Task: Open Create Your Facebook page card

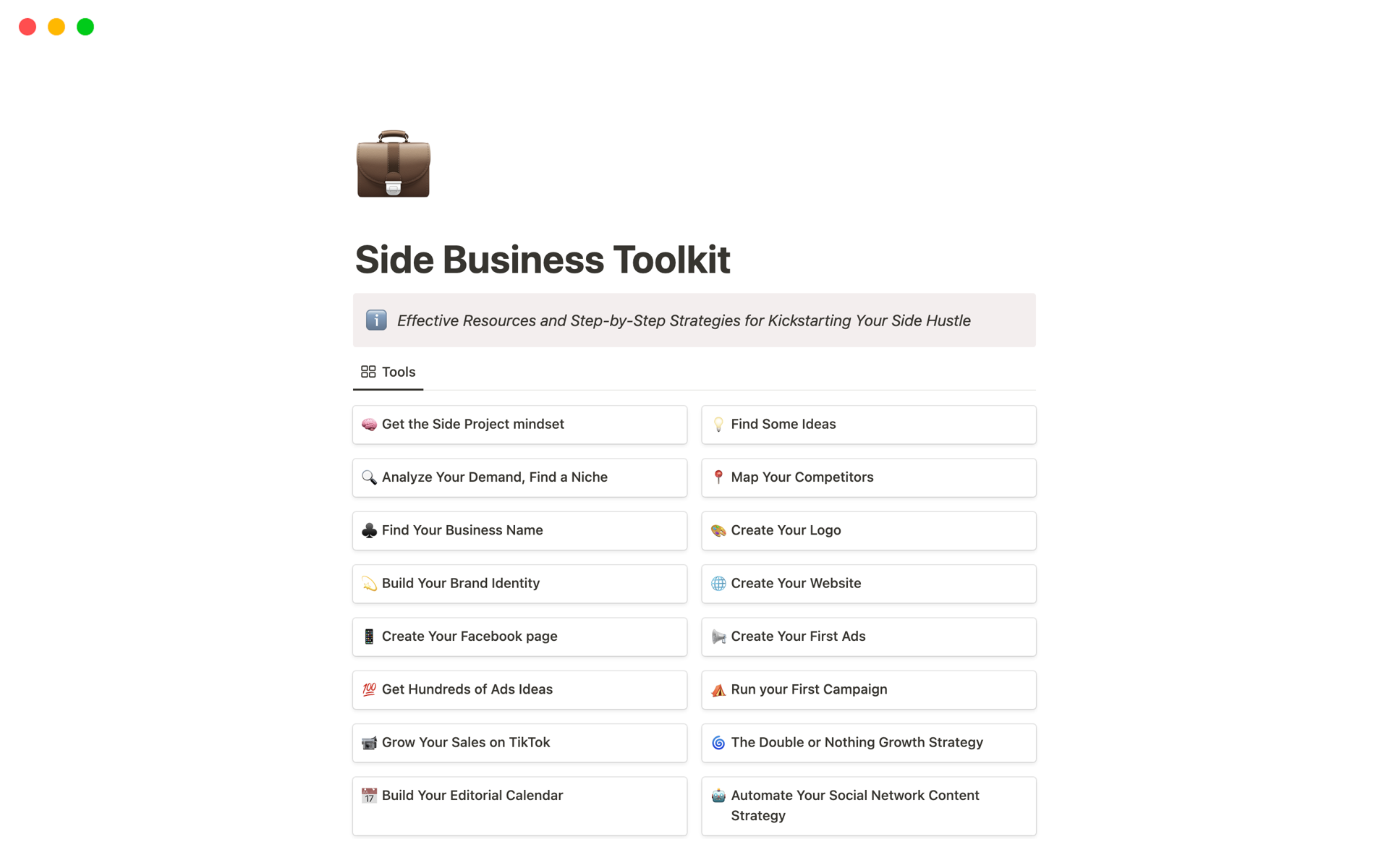Action: (x=519, y=637)
